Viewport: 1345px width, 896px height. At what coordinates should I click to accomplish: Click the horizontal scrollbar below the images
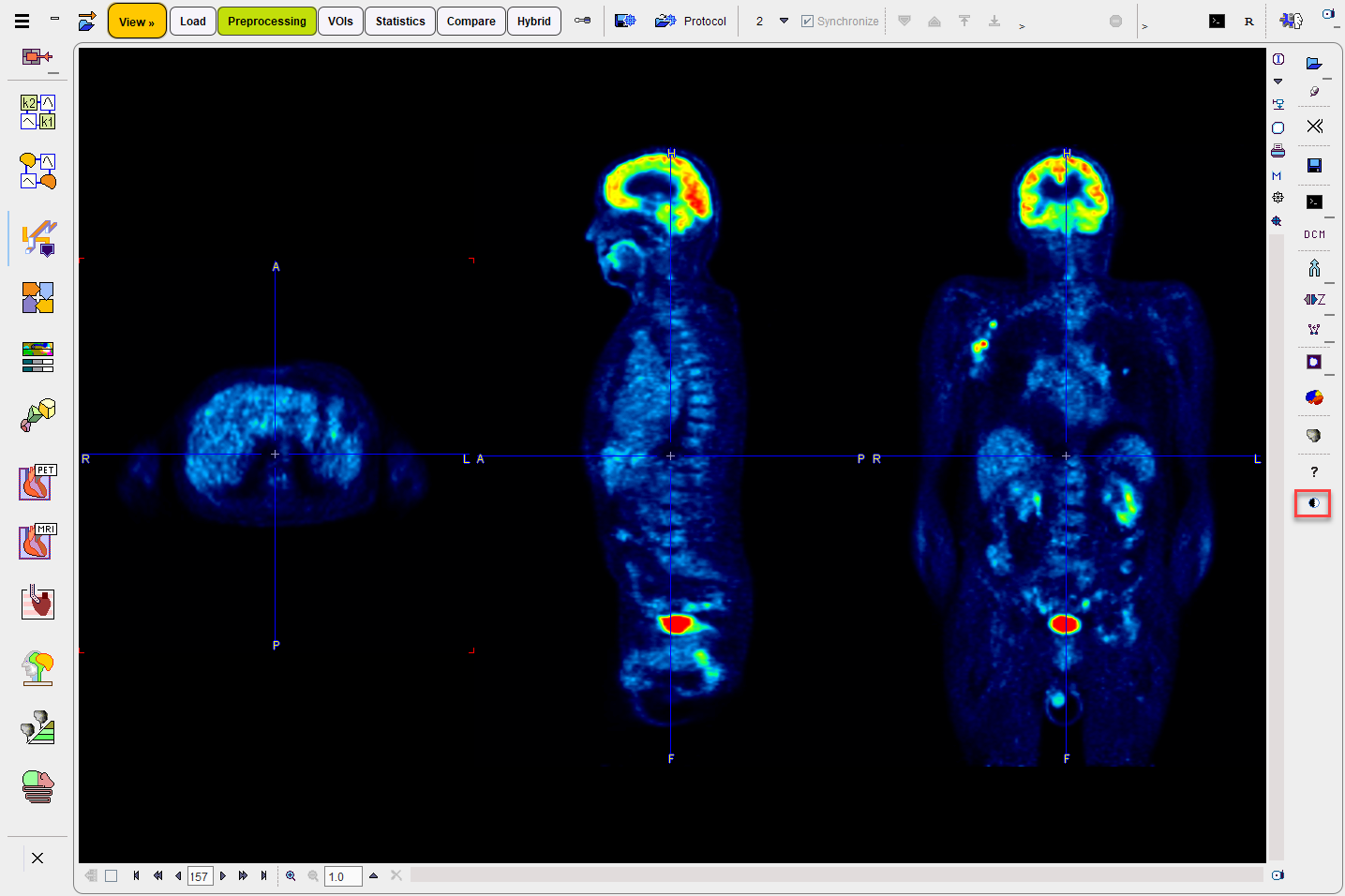[x=836, y=874]
